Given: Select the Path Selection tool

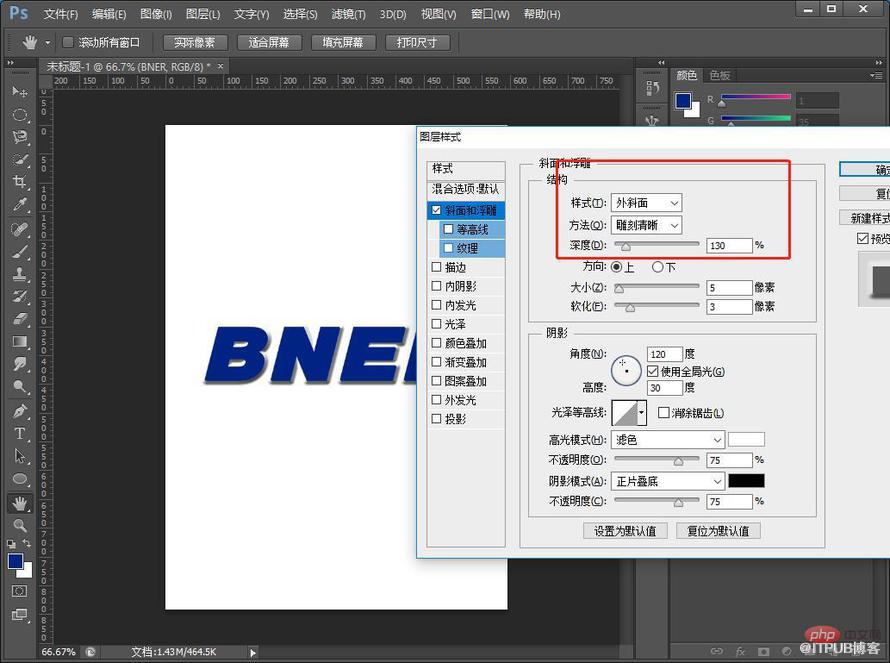Looking at the screenshot, I should click(x=20, y=456).
